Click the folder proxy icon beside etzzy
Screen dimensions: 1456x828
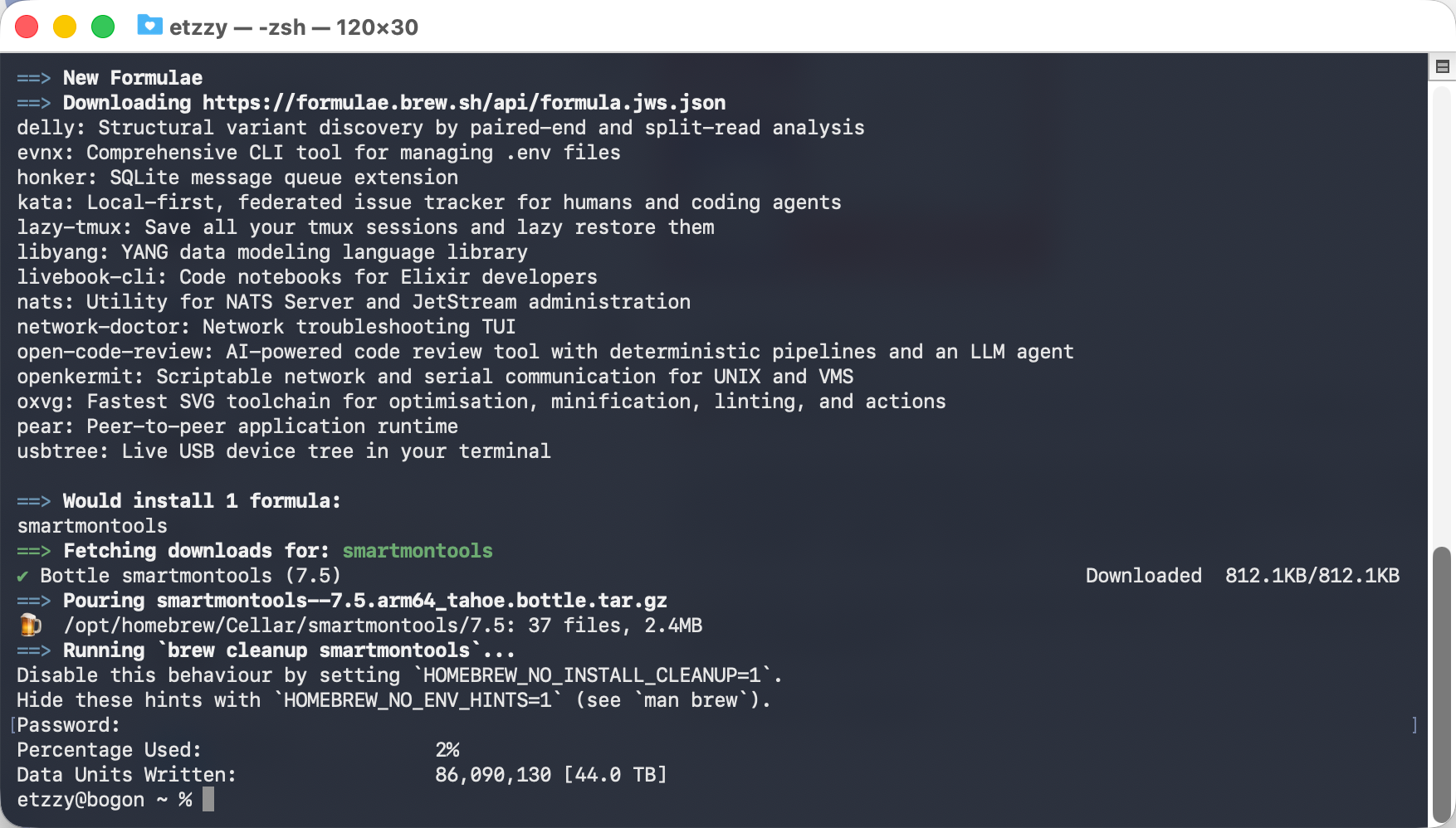149,26
